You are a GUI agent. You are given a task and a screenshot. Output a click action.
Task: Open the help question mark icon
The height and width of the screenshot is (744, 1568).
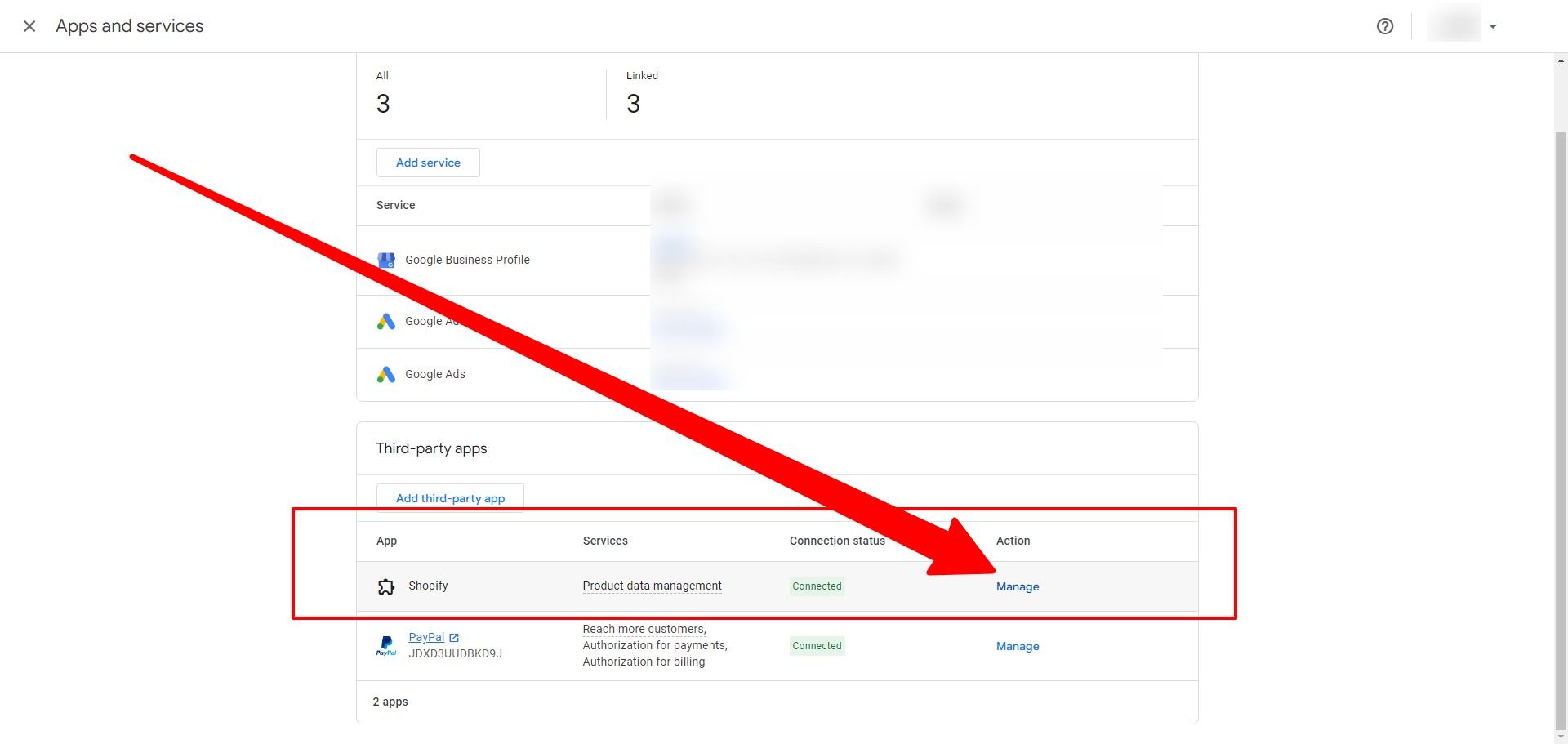point(1385,26)
